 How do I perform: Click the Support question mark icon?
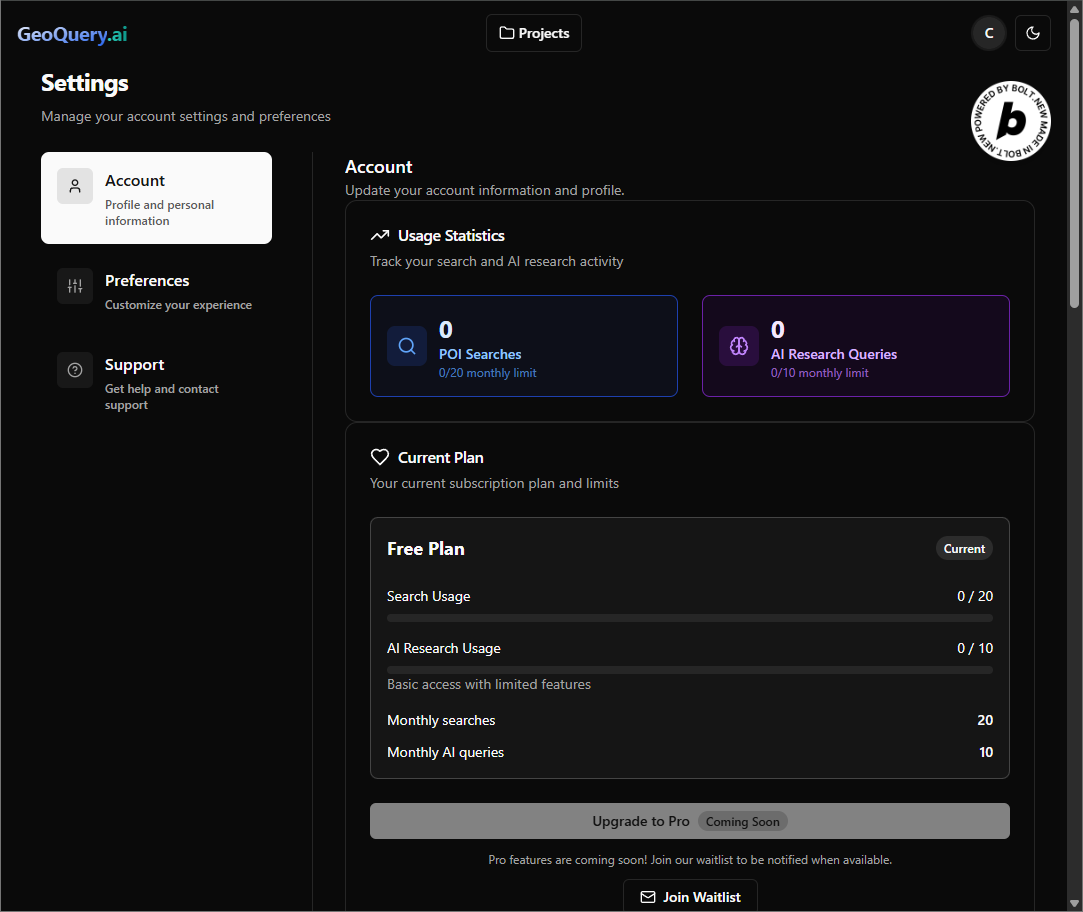(x=75, y=370)
